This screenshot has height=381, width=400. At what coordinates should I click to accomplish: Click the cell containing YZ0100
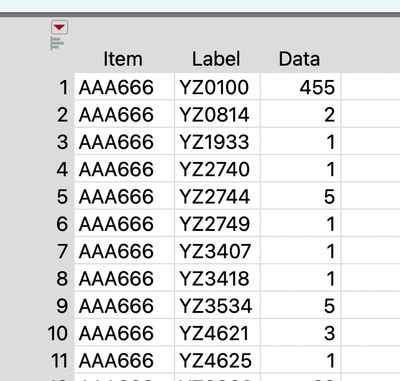(x=217, y=87)
